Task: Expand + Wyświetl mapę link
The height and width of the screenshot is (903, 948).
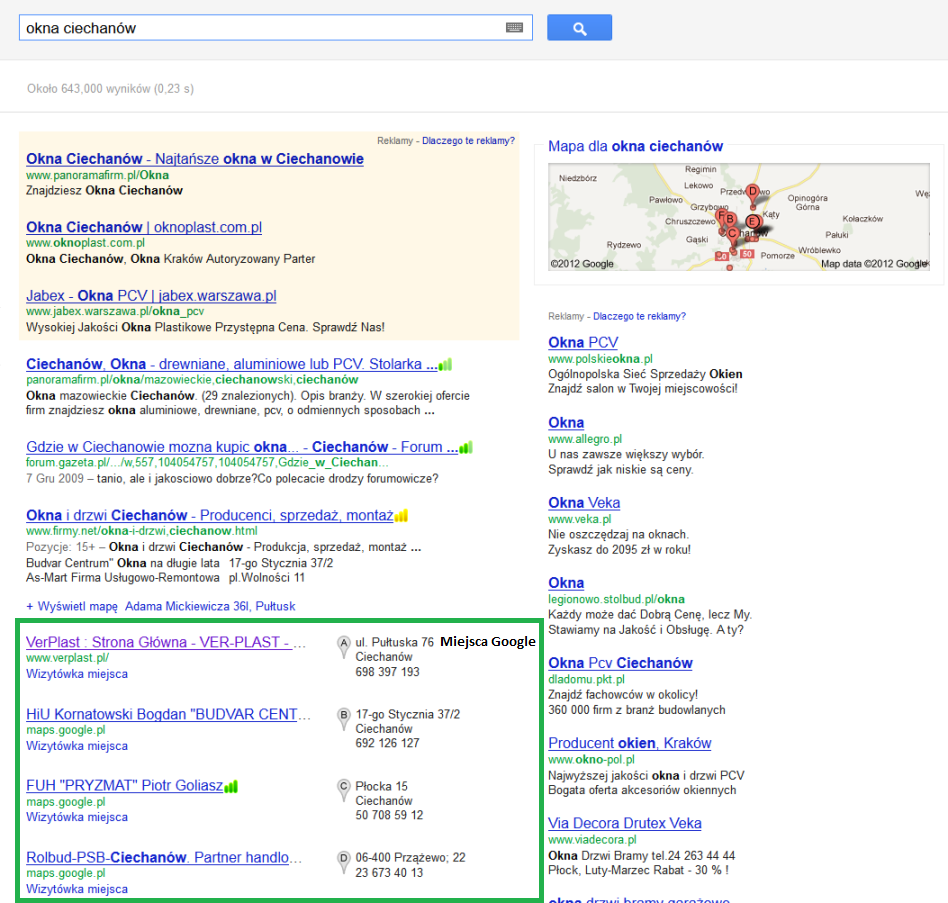Action: 72,606
